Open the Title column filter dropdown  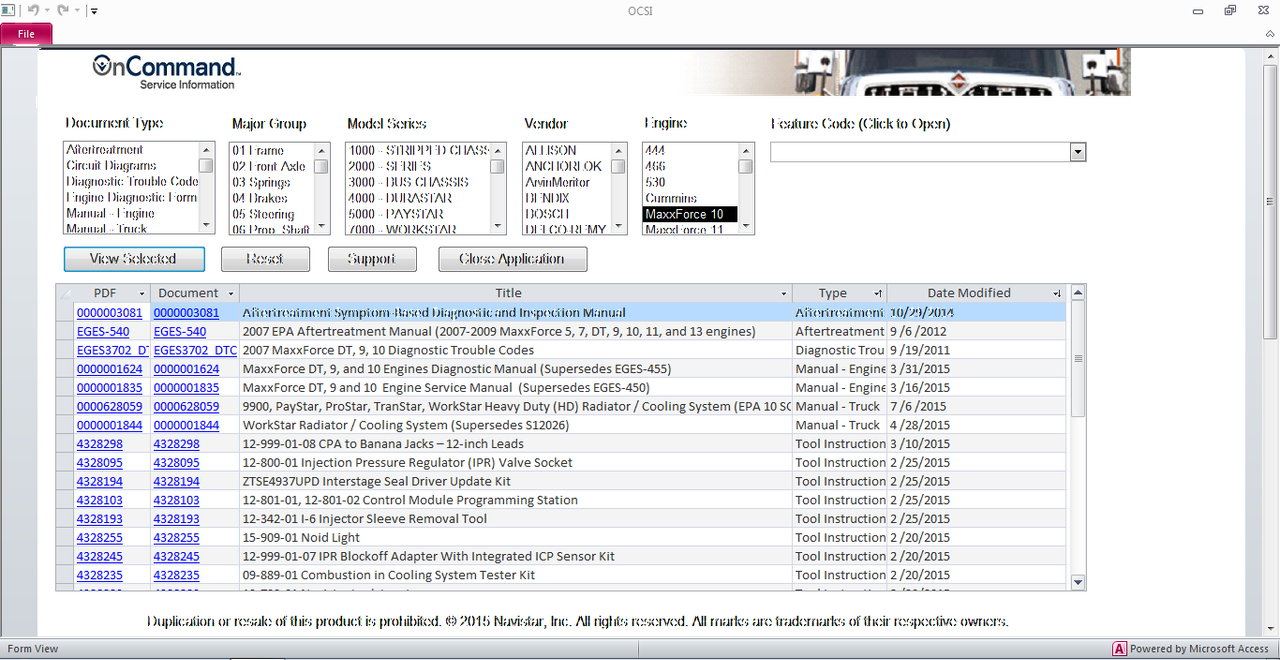click(x=785, y=294)
